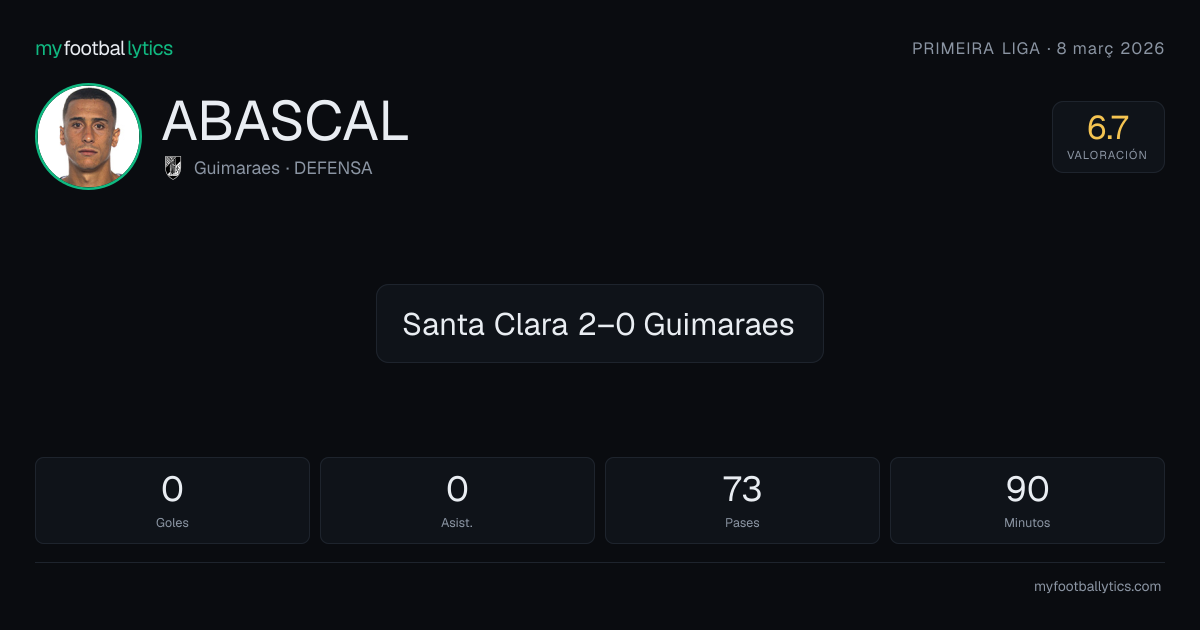
Task: Click the myfootballytics logo
Action: [104, 48]
